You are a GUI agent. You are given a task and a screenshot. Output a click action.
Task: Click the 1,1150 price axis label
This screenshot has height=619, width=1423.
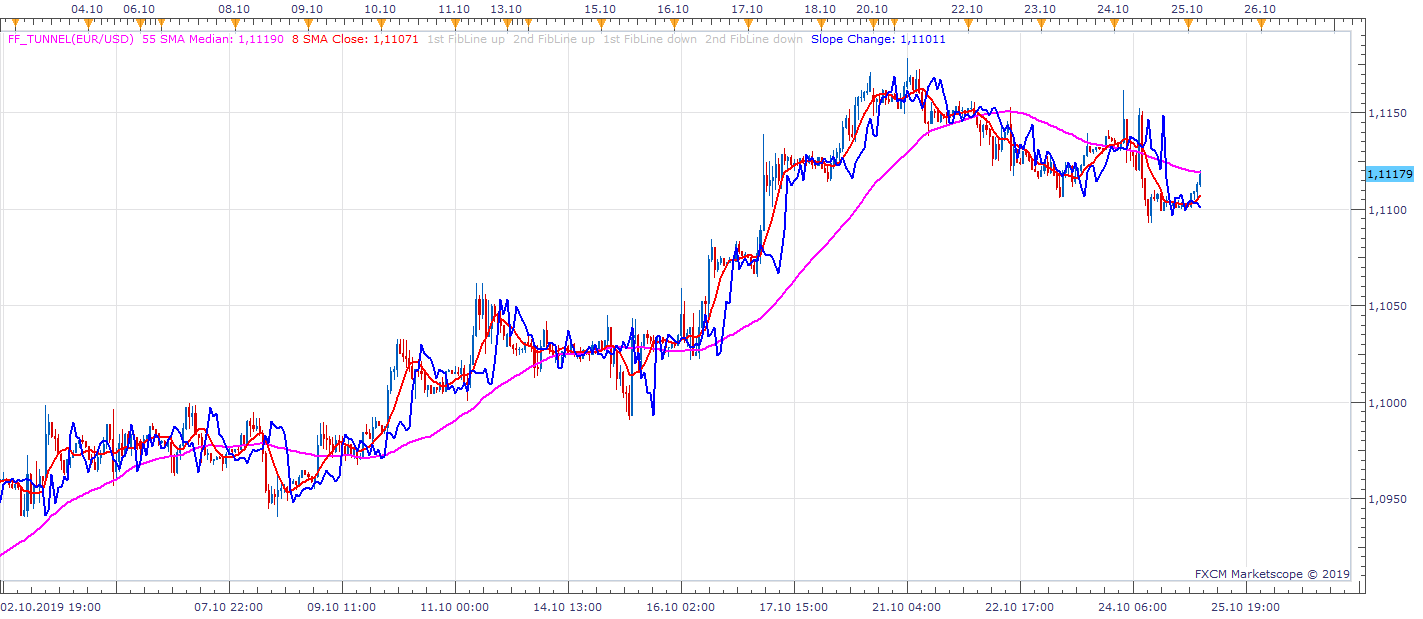point(1386,113)
